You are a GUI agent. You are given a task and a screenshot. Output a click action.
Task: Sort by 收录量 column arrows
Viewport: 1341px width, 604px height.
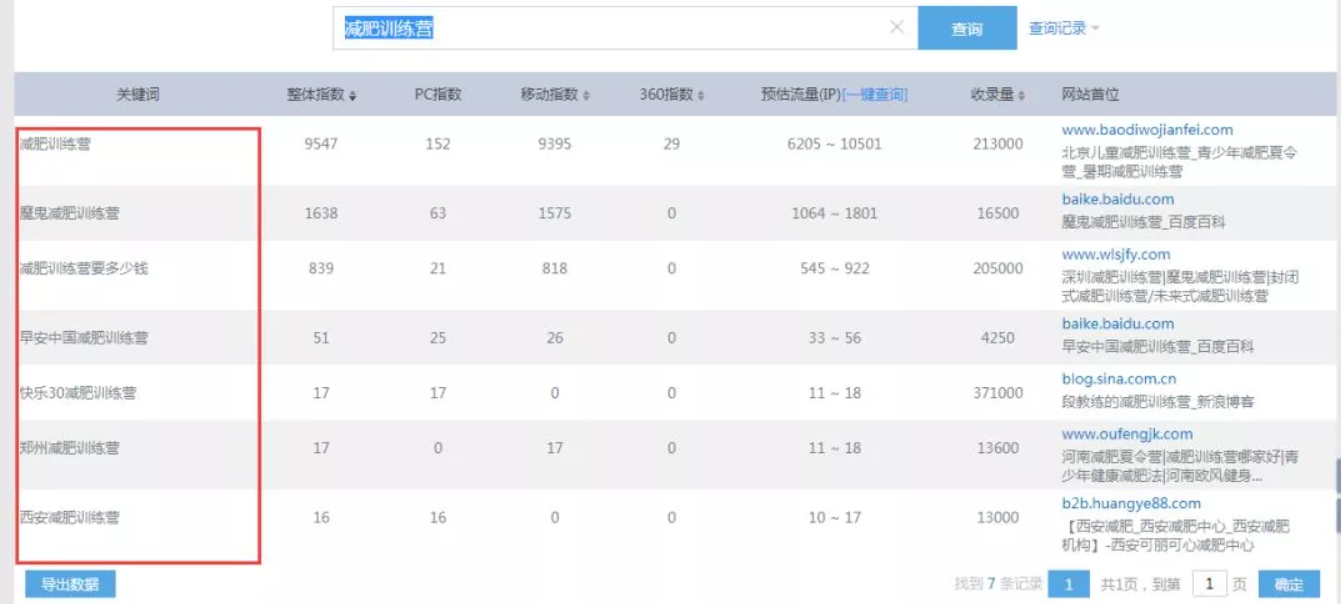[1023, 96]
